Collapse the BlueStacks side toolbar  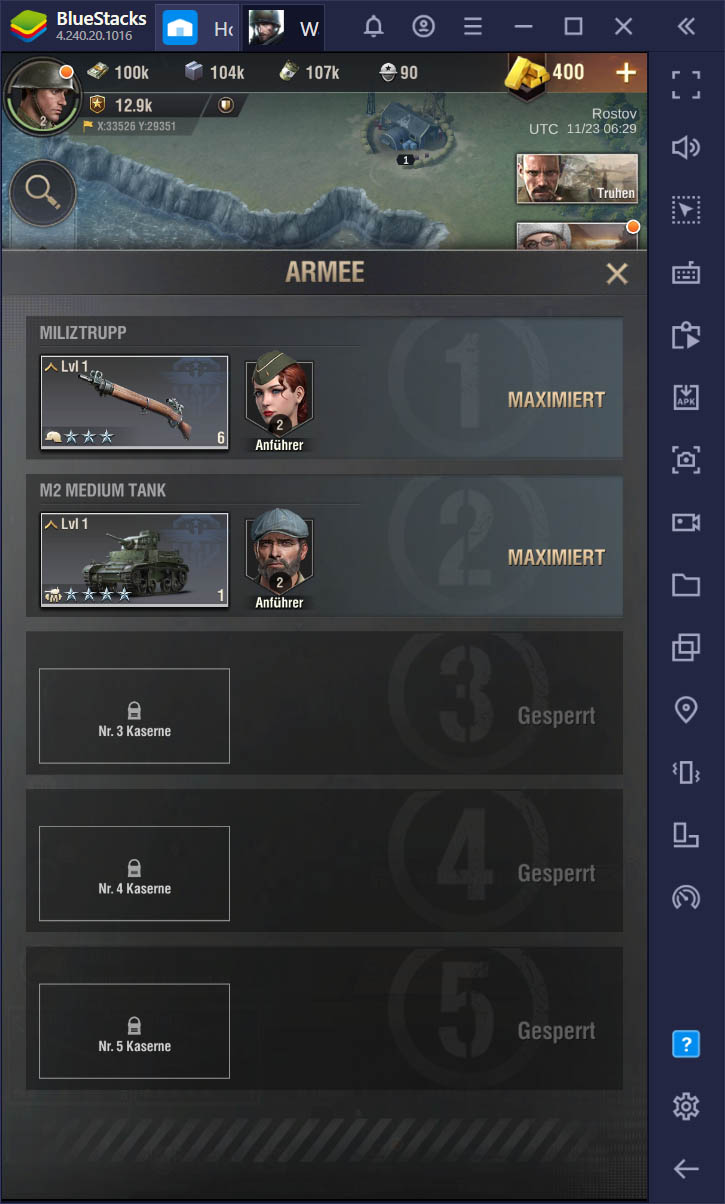(686, 27)
